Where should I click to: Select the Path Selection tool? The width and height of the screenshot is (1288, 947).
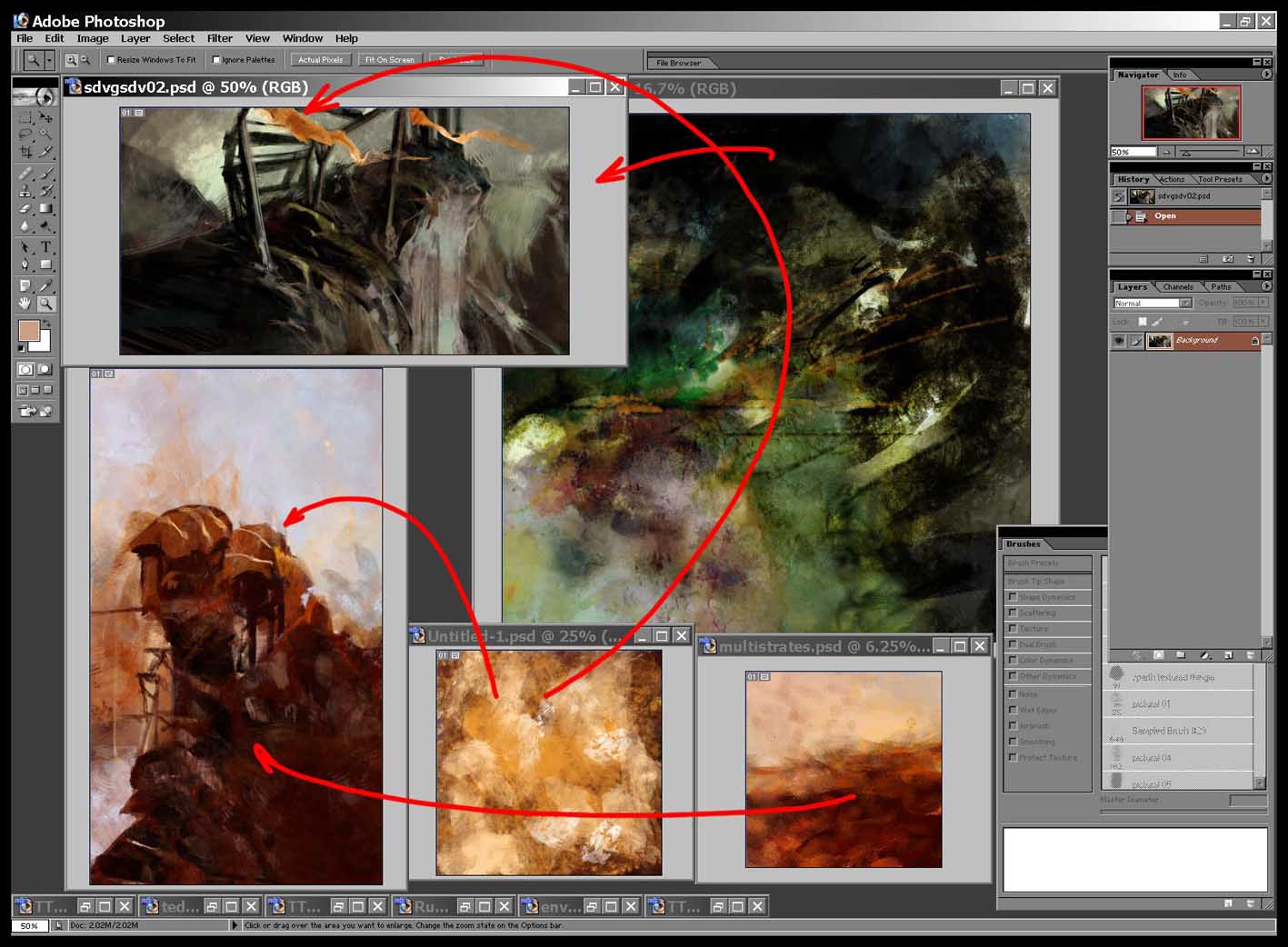point(26,247)
